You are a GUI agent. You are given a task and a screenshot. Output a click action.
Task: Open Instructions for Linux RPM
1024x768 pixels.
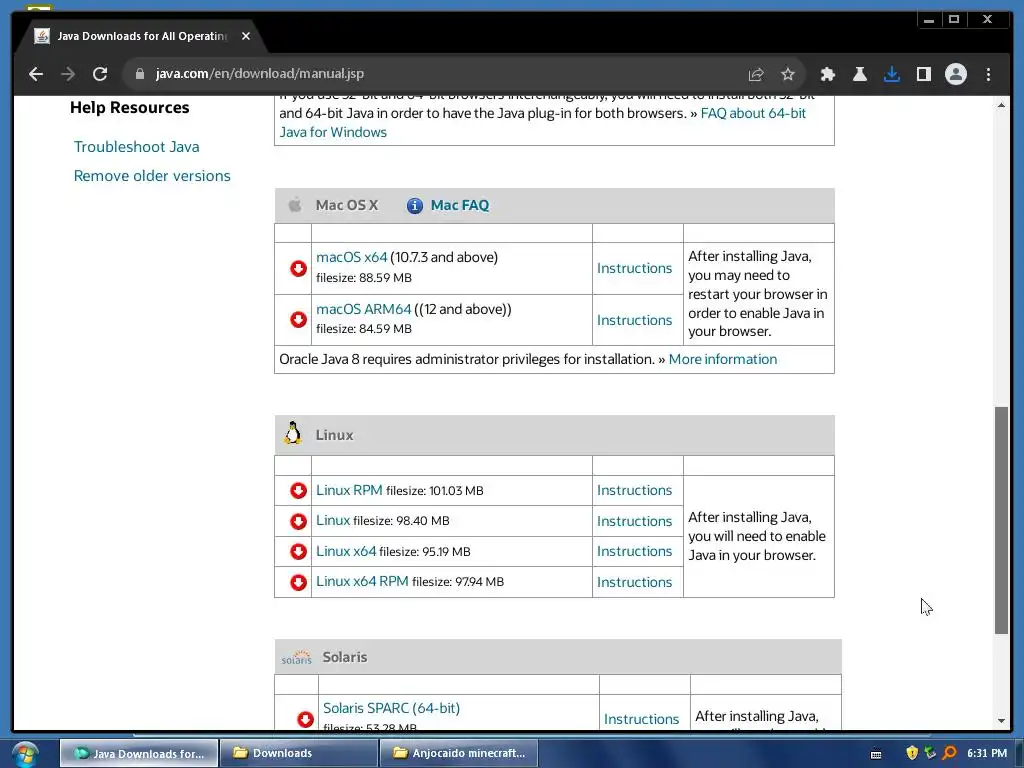coord(634,490)
